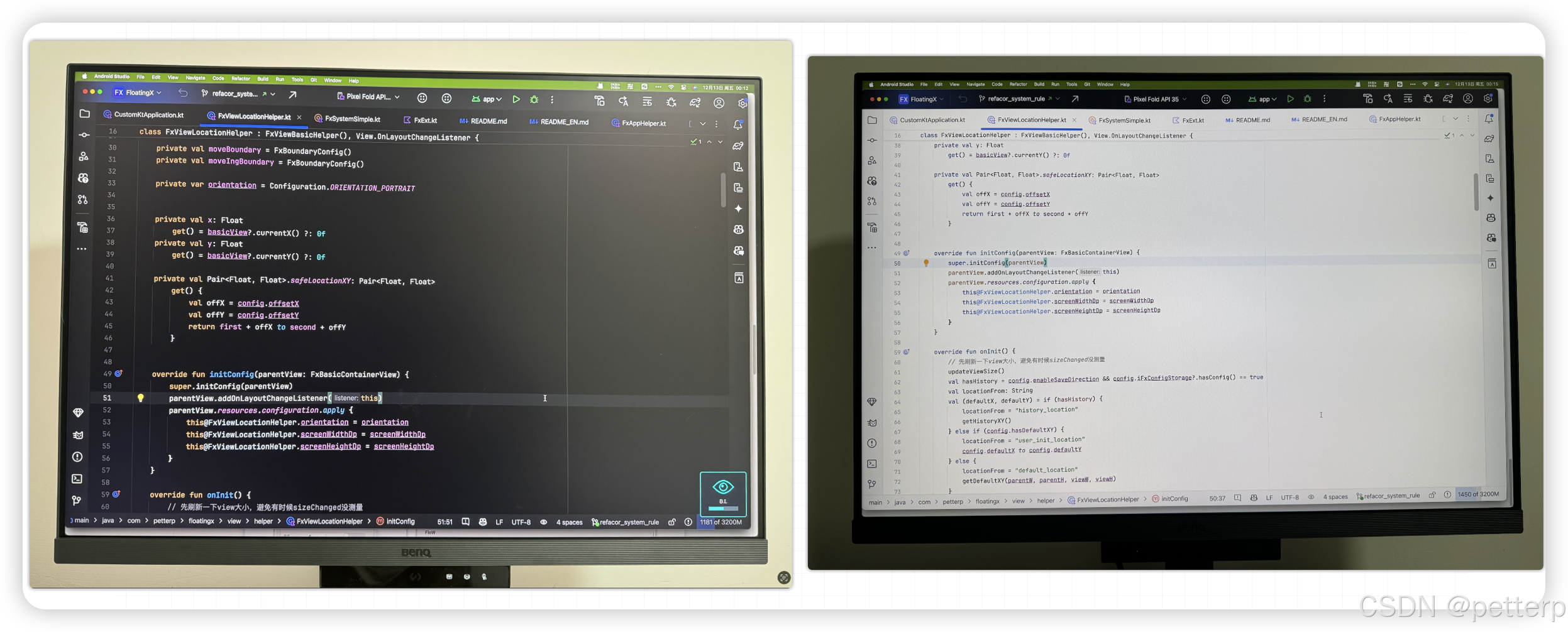Viewport: 1568px width, 632px height.
Task: Open Pixel Fold API 35 dropdown, light window
Action: tap(1156, 99)
